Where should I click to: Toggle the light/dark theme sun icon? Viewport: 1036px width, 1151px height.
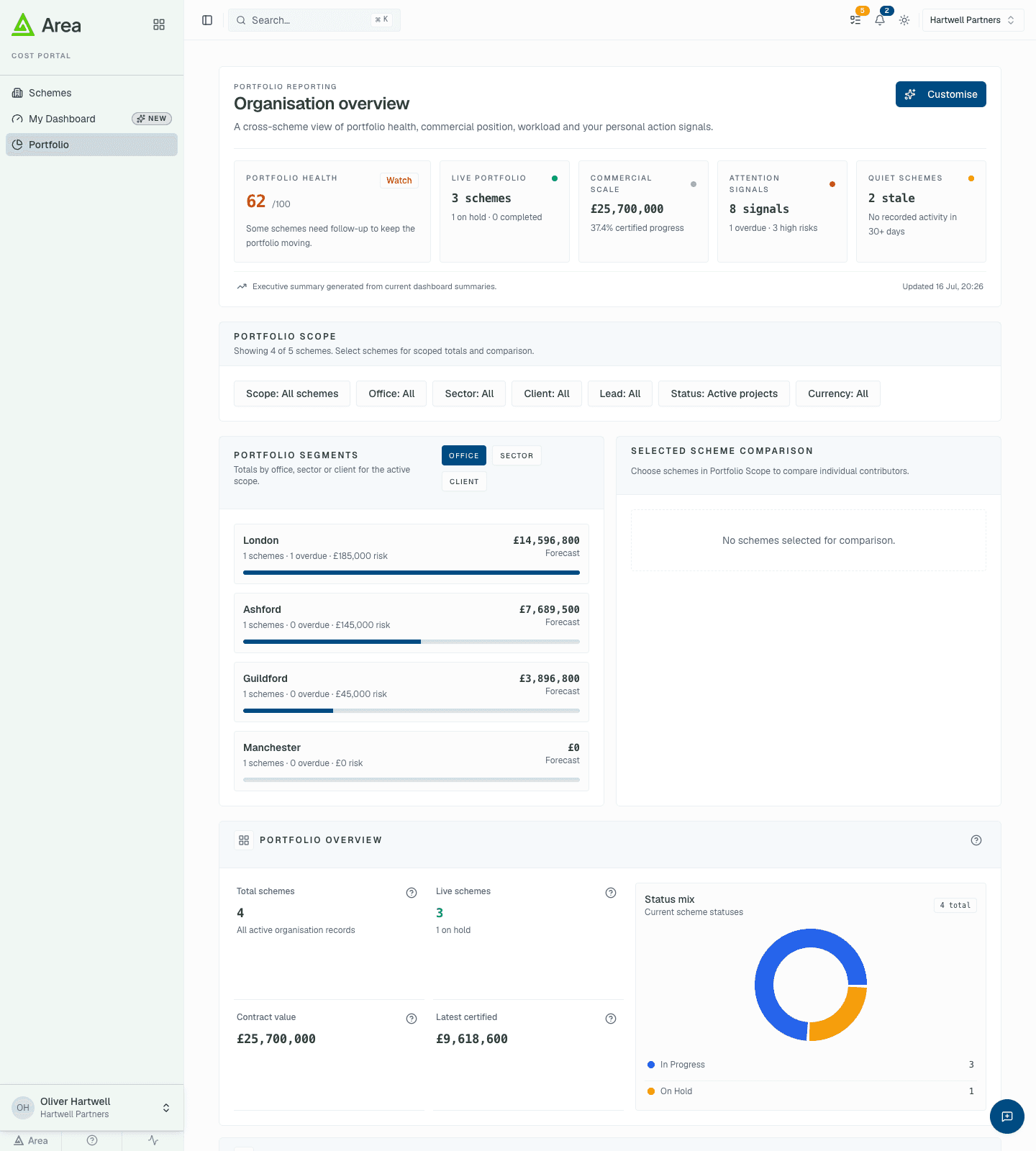click(904, 20)
